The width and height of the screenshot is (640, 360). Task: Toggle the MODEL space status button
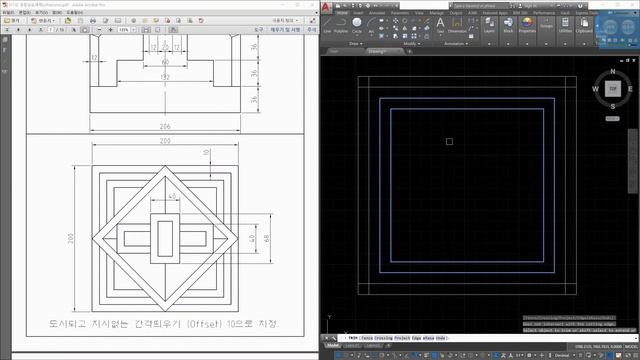pos(631,347)
